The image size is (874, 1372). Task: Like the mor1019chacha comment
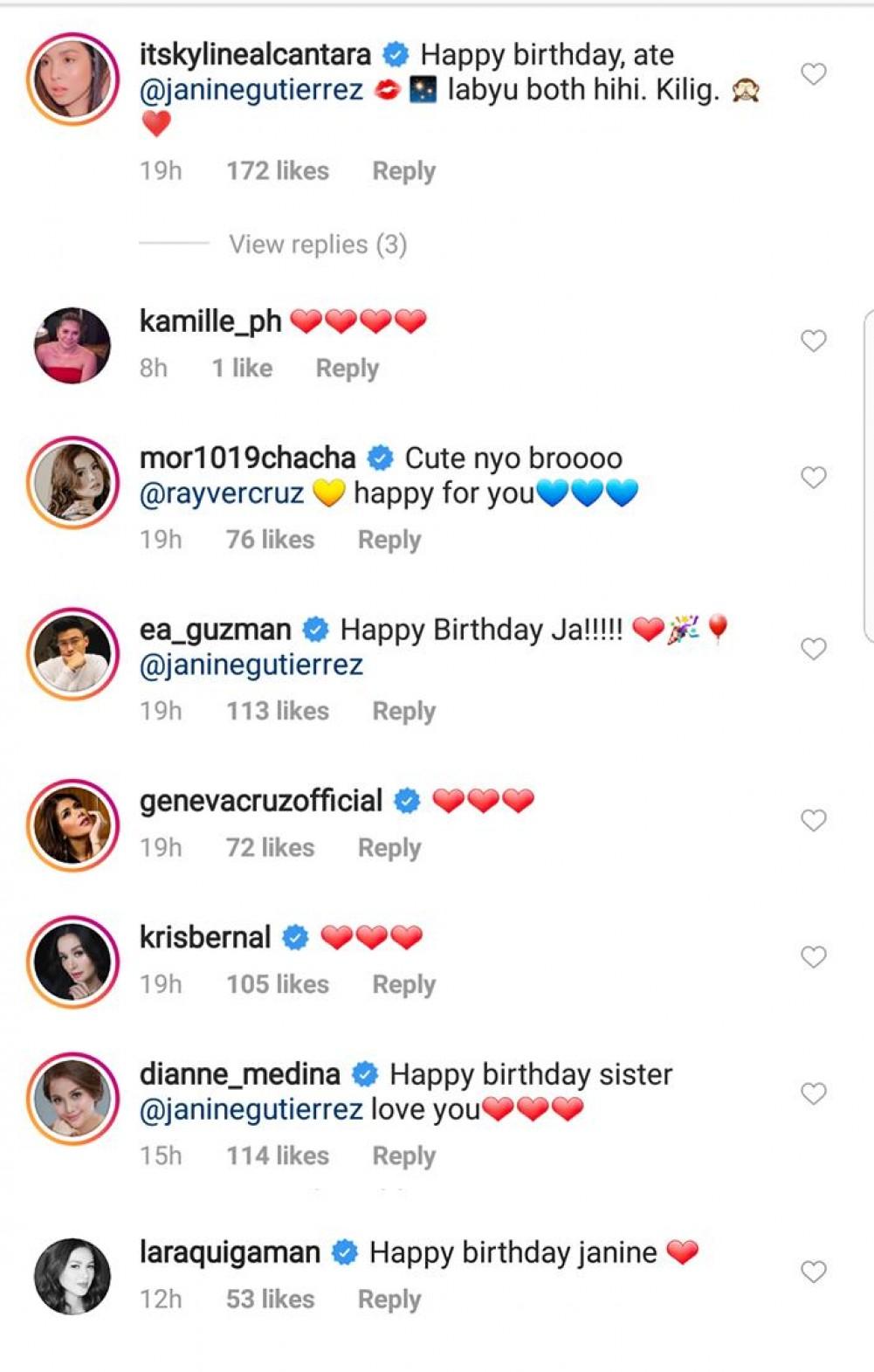click(x=813, y=478)
